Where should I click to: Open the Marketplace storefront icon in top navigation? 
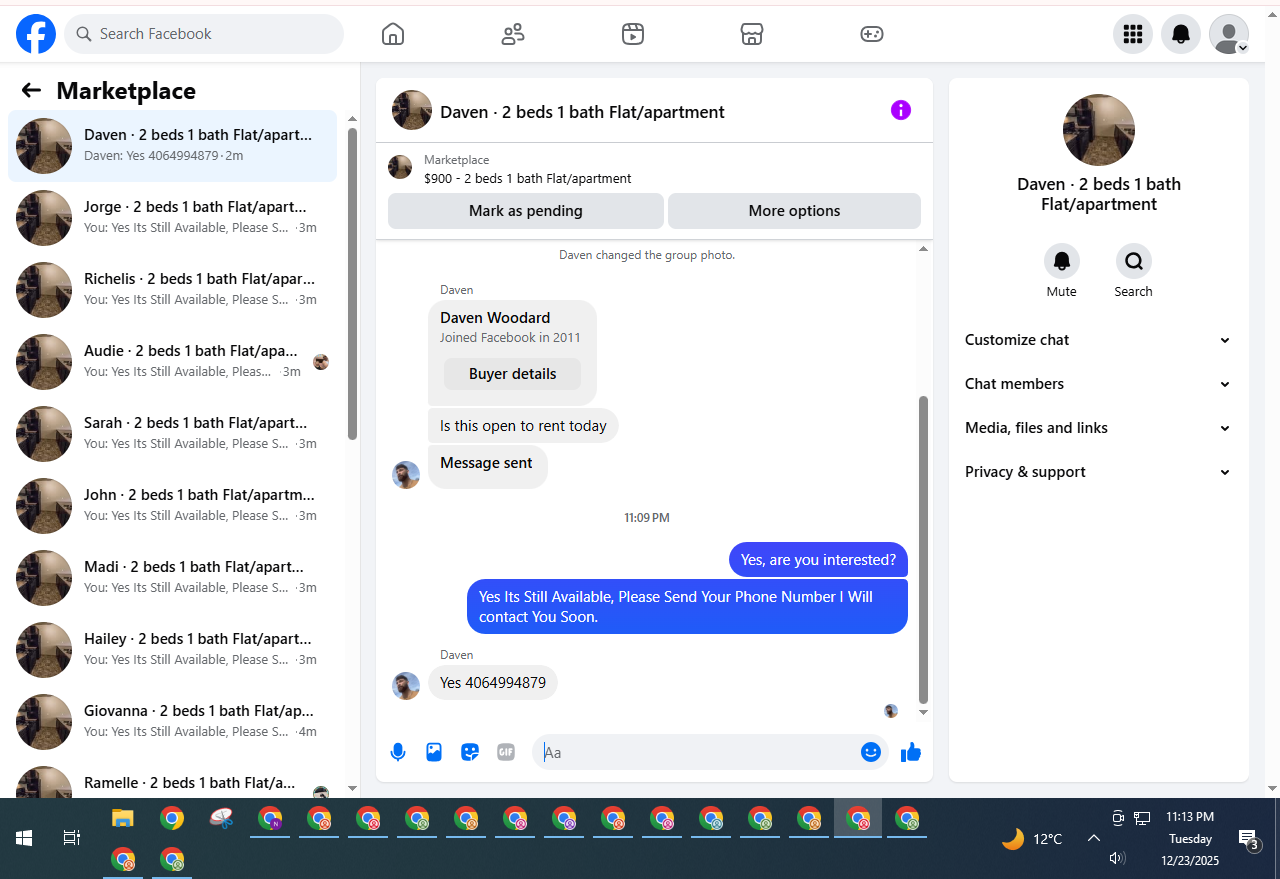[752, 34]
